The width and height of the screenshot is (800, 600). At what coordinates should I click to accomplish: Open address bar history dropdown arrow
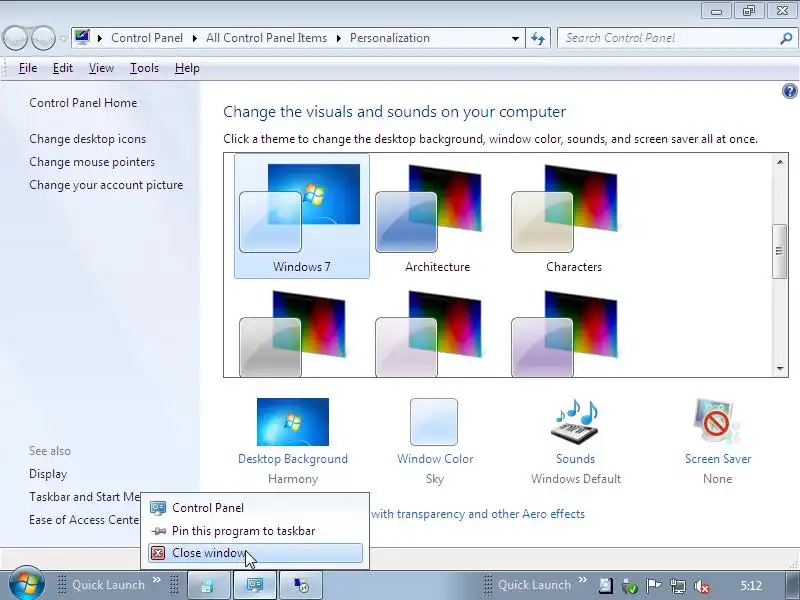pos(515,38)
